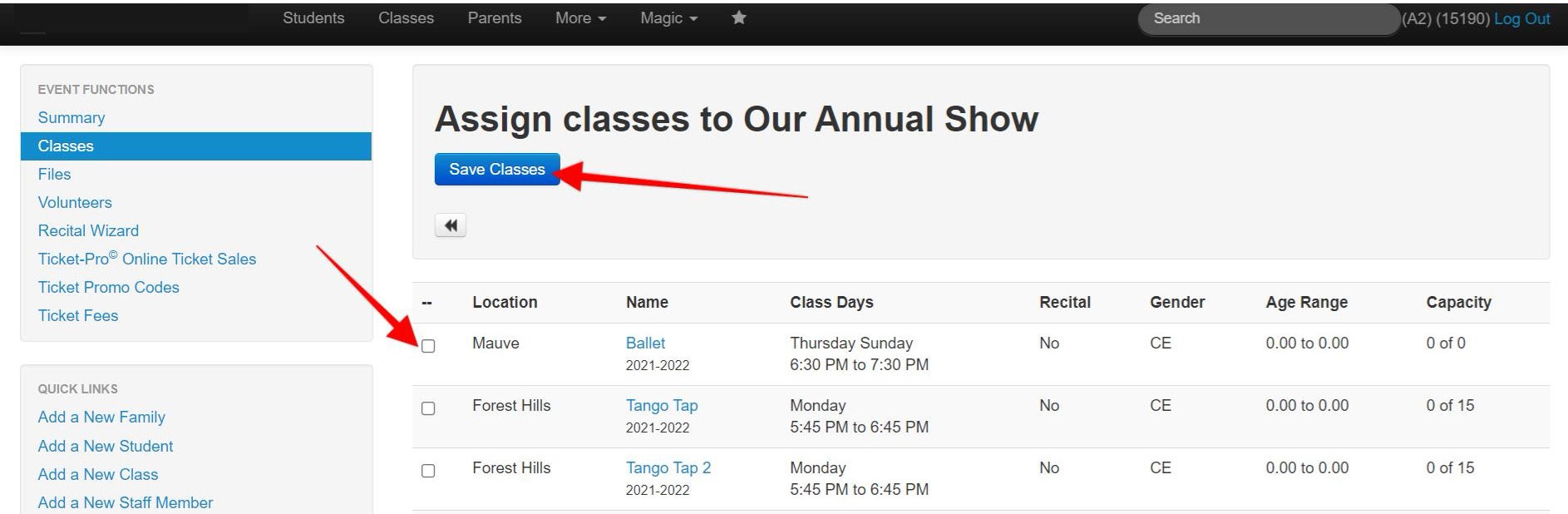Go to Classes in top navigation

point(406,18)
